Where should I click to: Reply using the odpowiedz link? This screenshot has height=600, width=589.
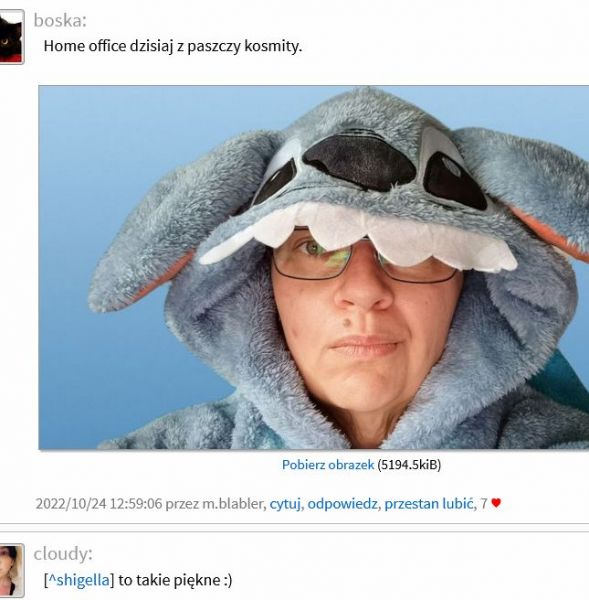(342, 504)
